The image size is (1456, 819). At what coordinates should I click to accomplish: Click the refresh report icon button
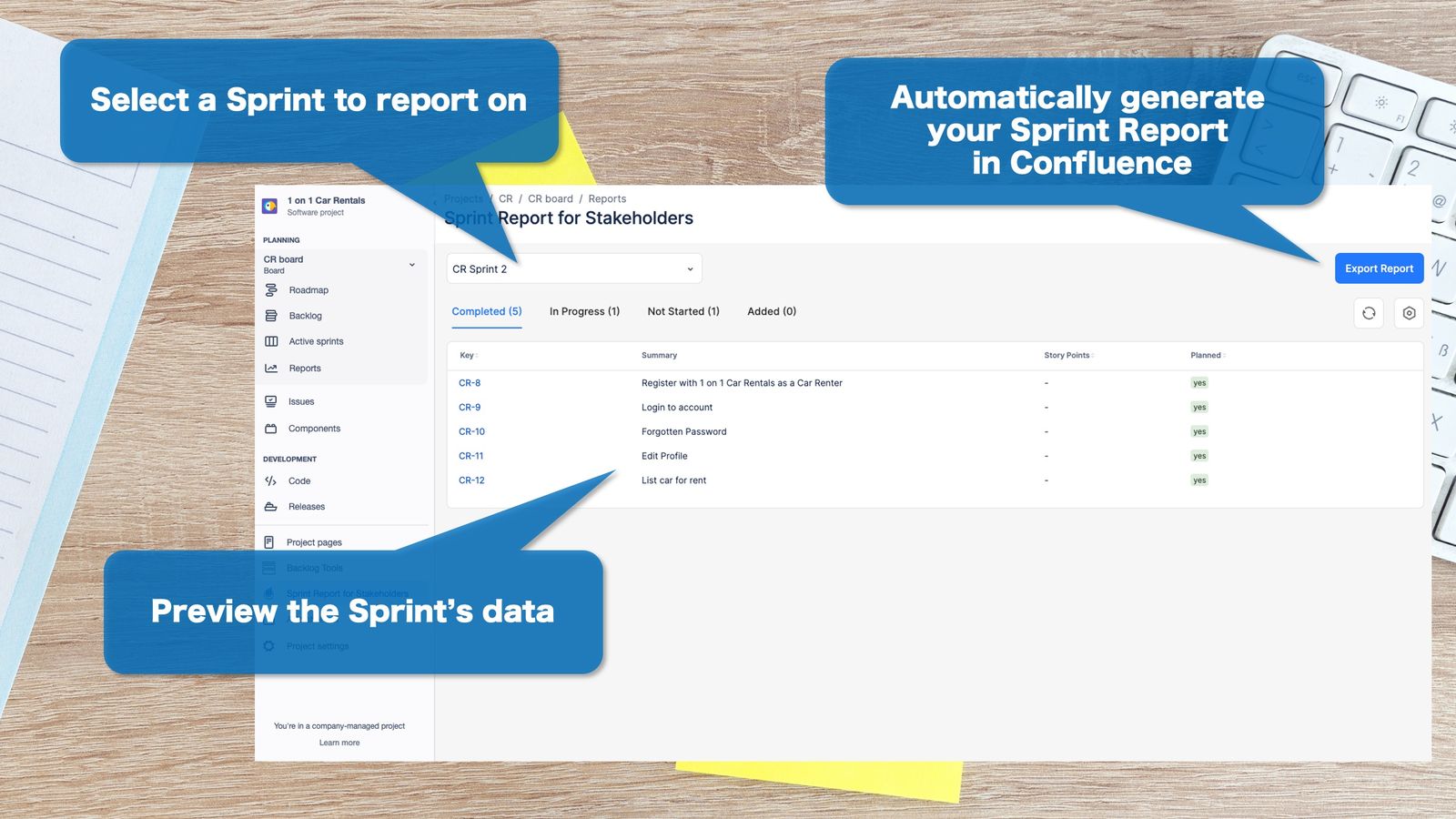(1369, 313)
